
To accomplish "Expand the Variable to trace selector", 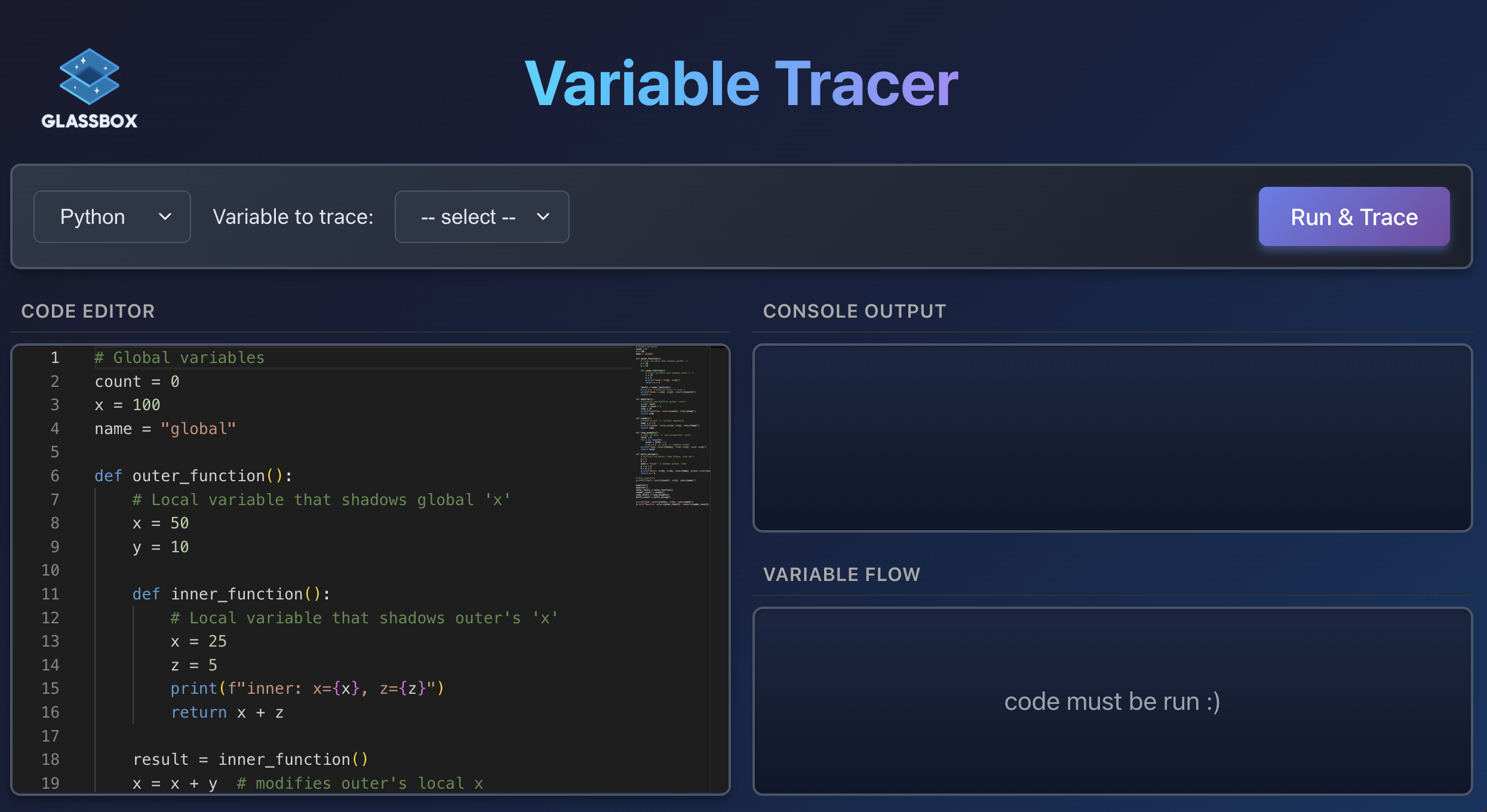I will [481, 217].
